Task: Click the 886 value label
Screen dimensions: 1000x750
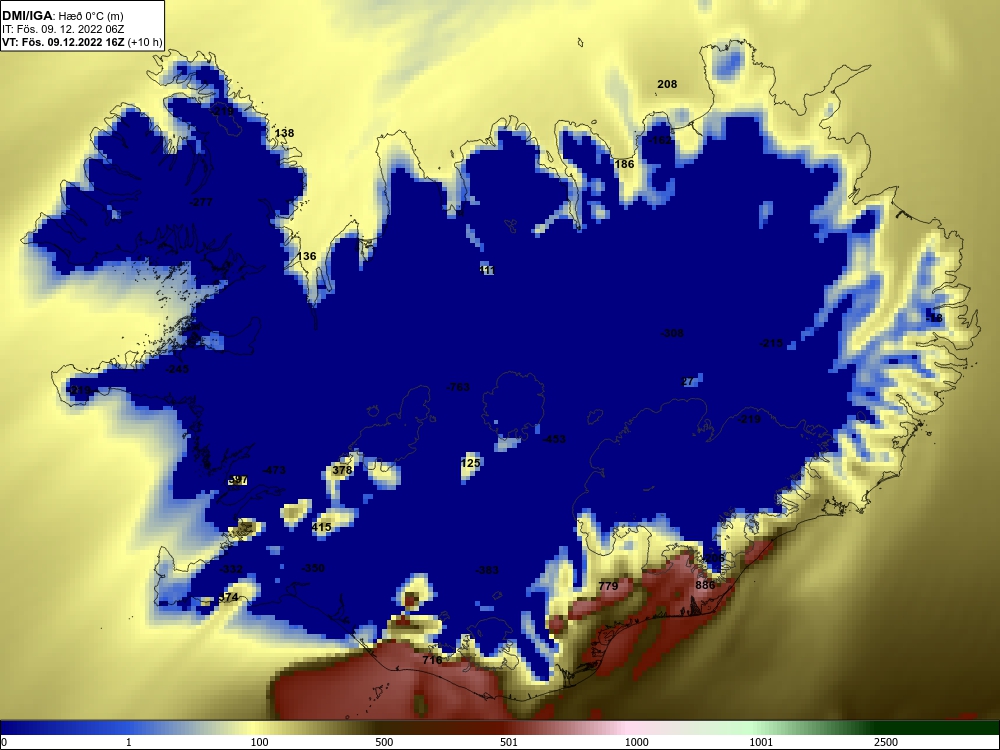Action: 705,585
